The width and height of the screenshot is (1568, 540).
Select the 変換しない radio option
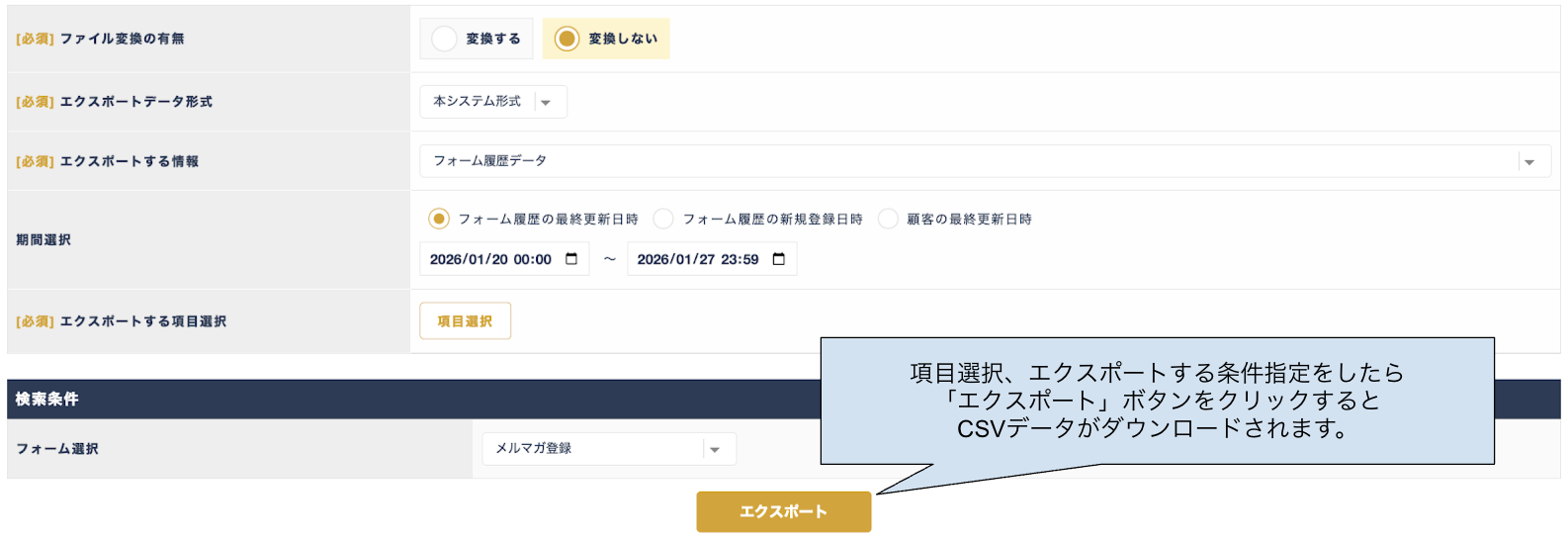point(566,39)
